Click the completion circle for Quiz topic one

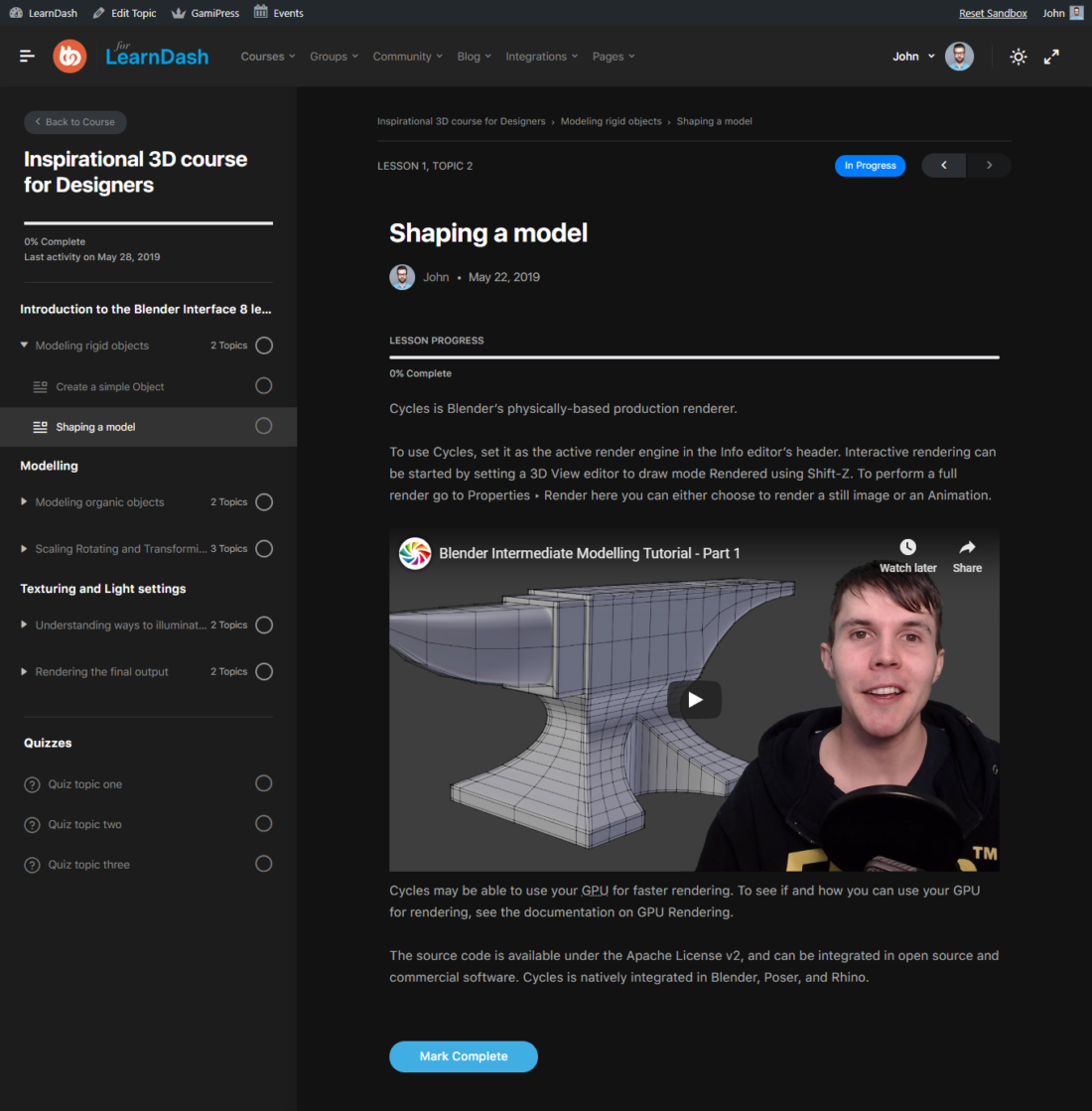[263, 783]
